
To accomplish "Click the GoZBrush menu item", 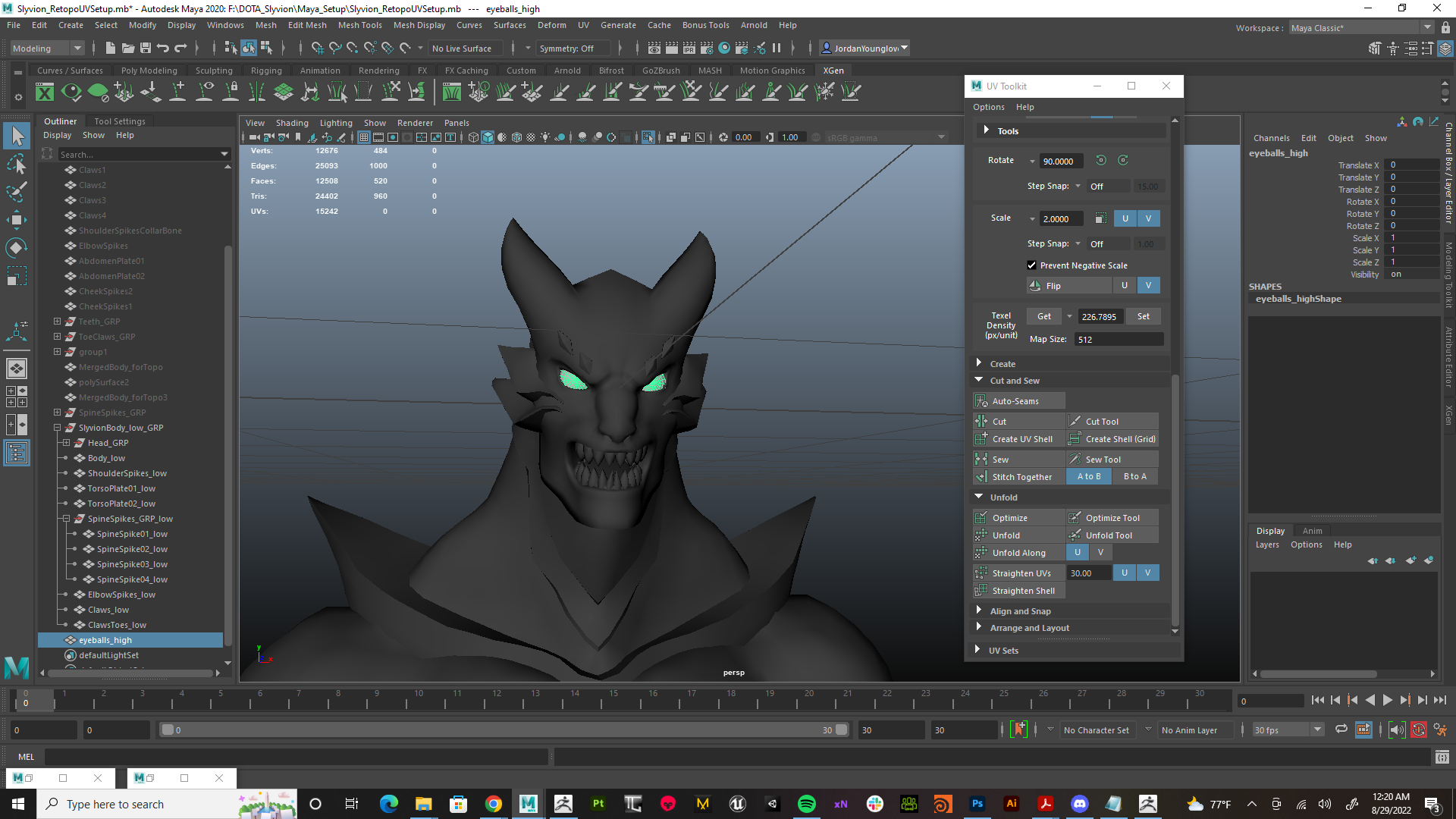I will click(659, 69).
